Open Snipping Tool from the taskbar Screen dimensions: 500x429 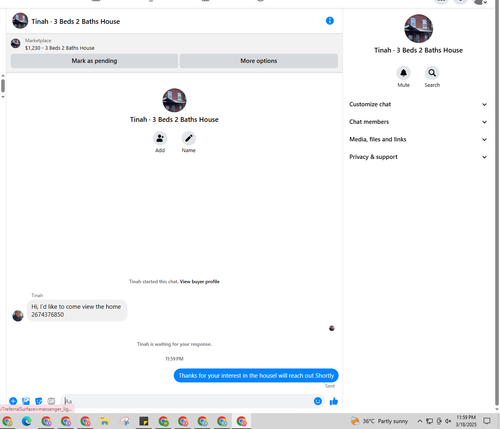(124, 421)
